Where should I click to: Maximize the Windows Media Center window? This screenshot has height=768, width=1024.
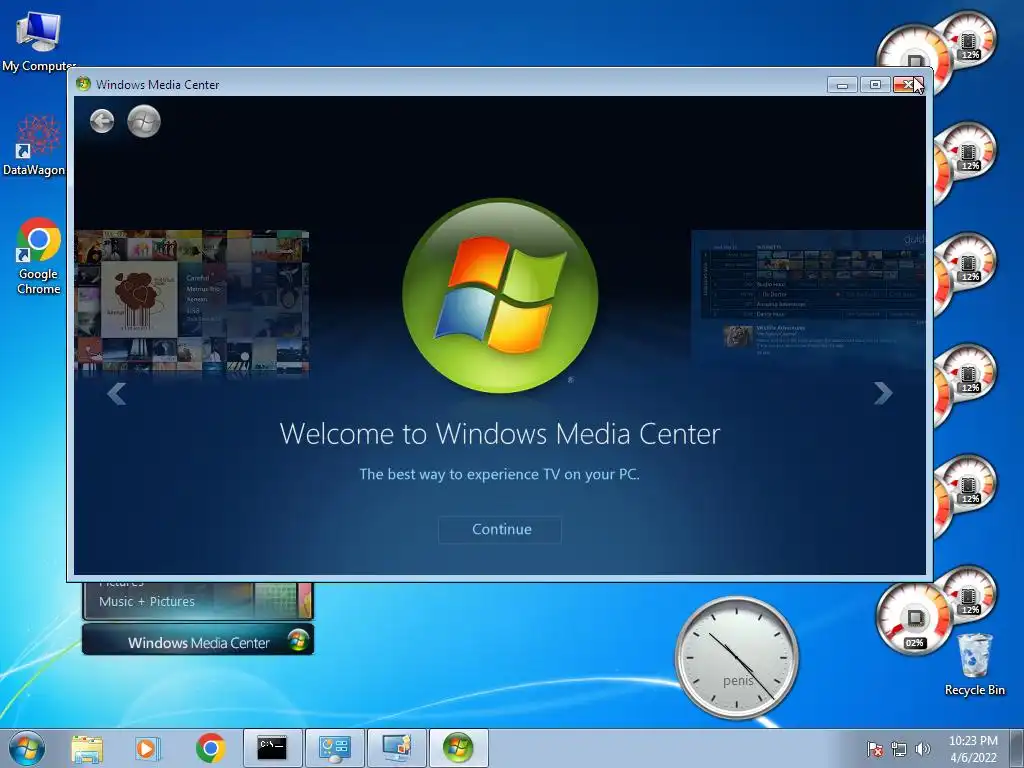(x=875, y=85)
